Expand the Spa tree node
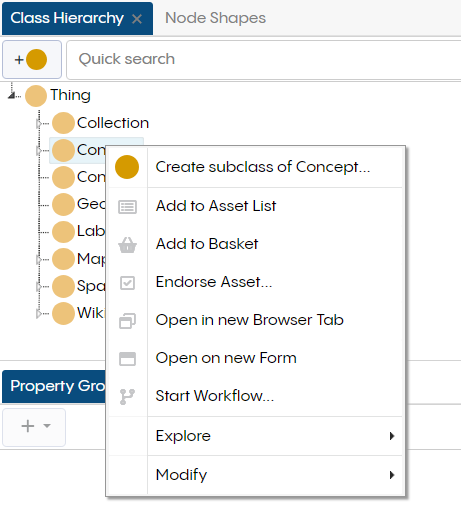This screenshot has width=461, height=517. (x=39, y=286)
